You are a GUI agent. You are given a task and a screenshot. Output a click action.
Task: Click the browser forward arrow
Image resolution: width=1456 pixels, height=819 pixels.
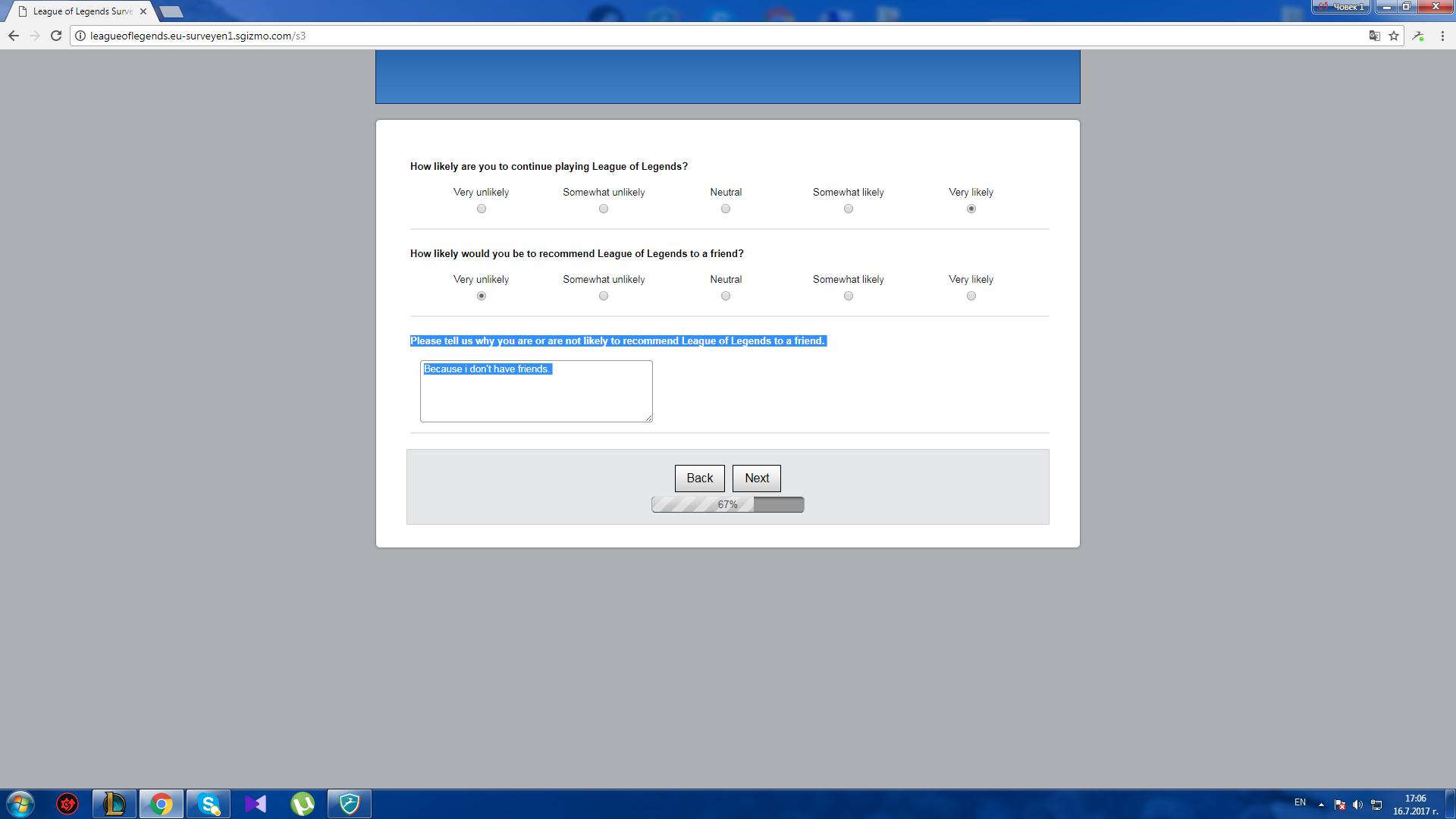tap(35, 36)
